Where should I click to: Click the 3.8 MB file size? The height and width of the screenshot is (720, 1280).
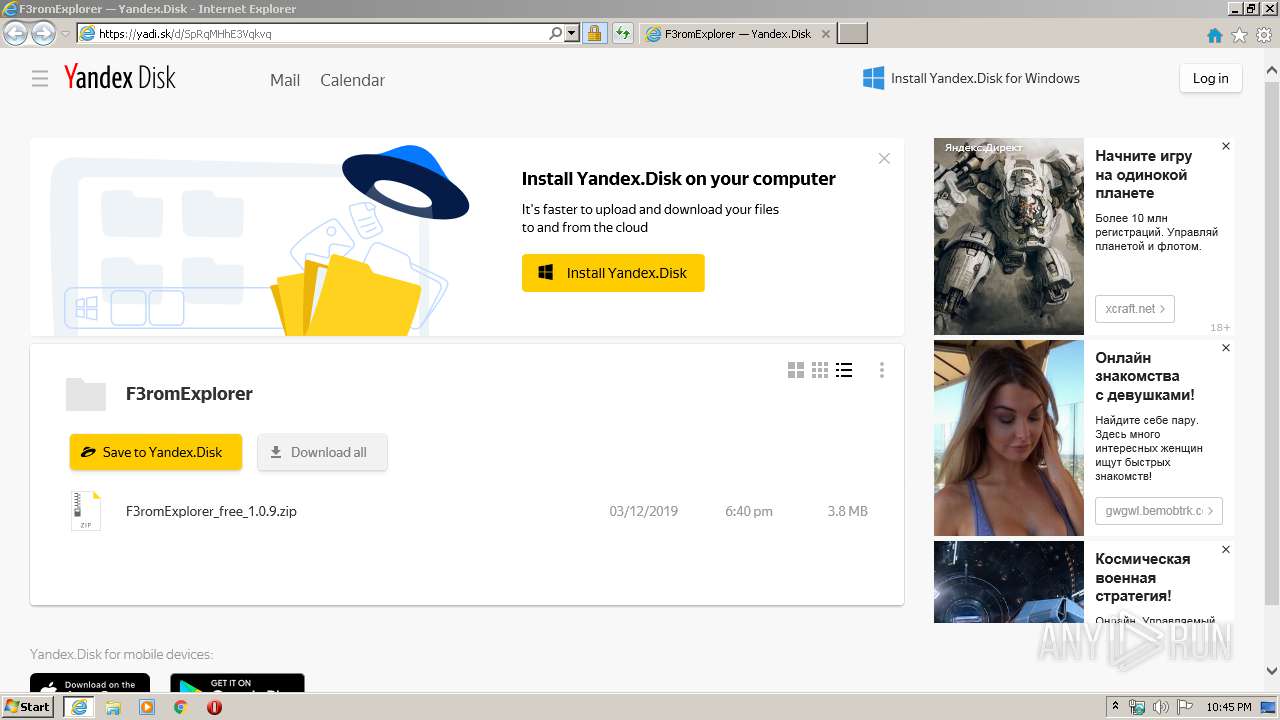(847, 511)
